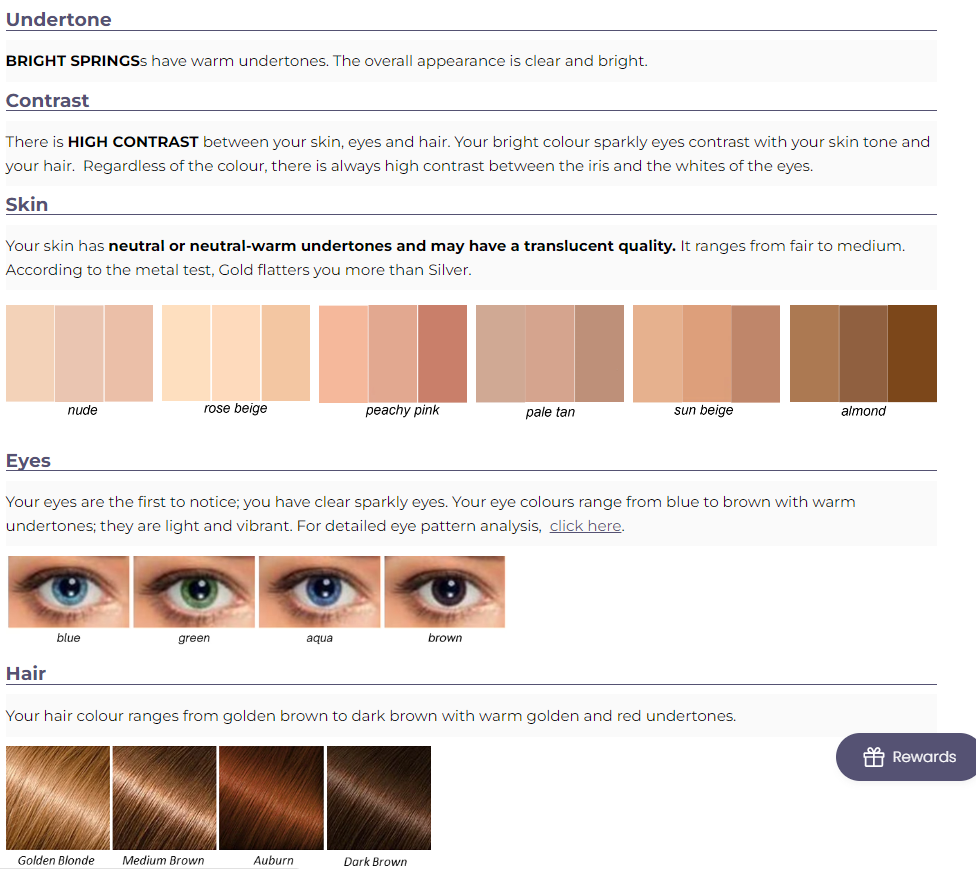This screenshot has height=869, width=976.
Task: Open the Rewards button
Action: (908, 757)
